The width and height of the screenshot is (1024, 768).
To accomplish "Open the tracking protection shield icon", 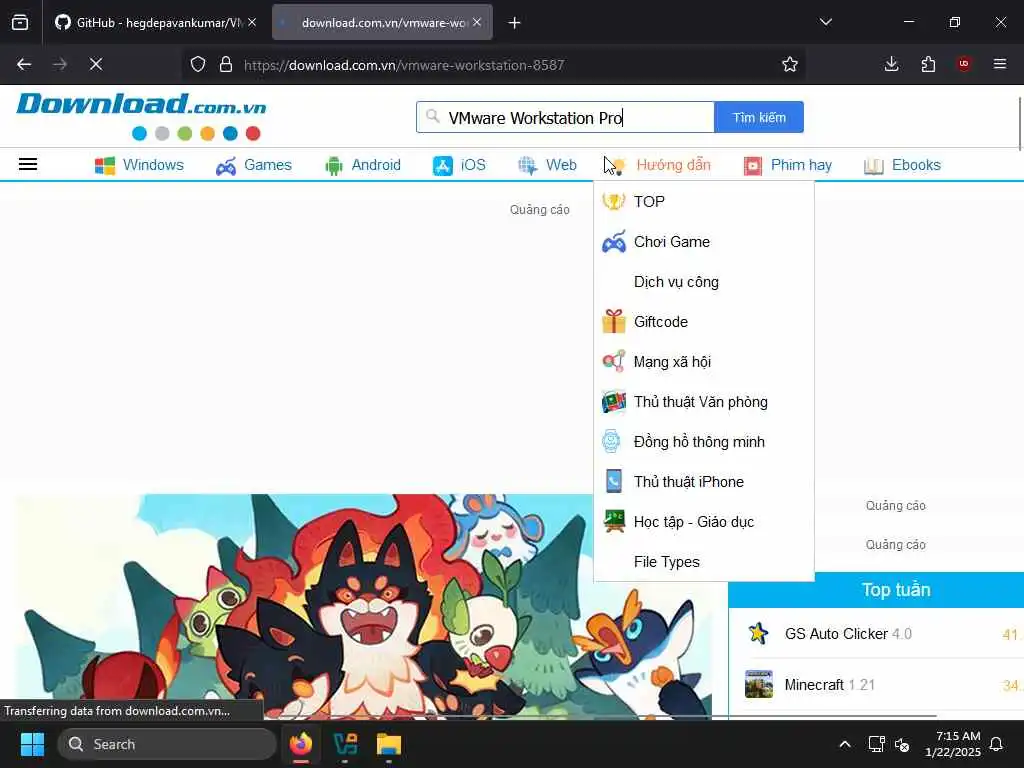I will pyautogui.click(x=198, y=64).
